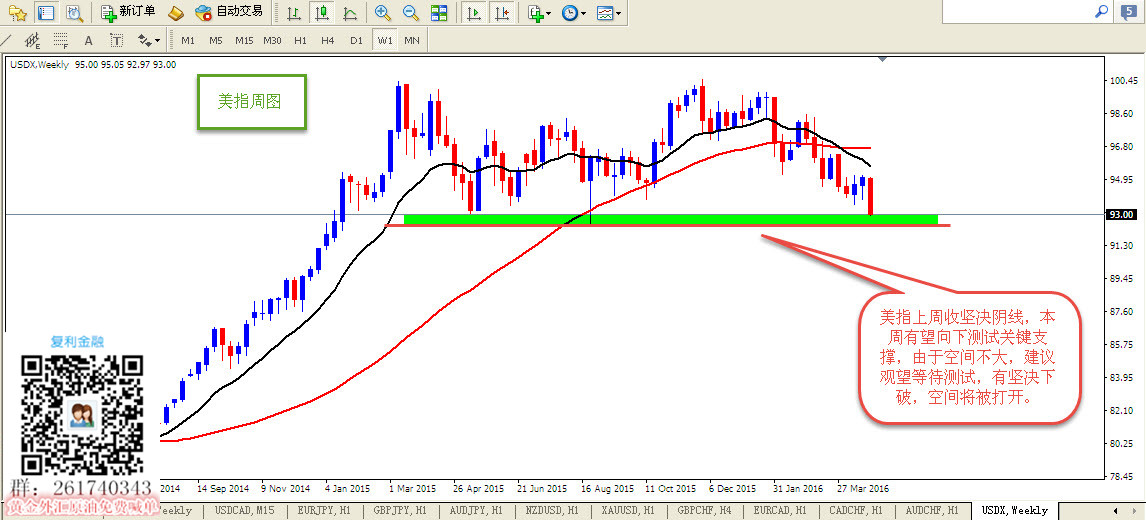The width and height of the screenshot is (1146, 520).
Task: Open the chart templates dropdown
Action: [x=609, y=12]
